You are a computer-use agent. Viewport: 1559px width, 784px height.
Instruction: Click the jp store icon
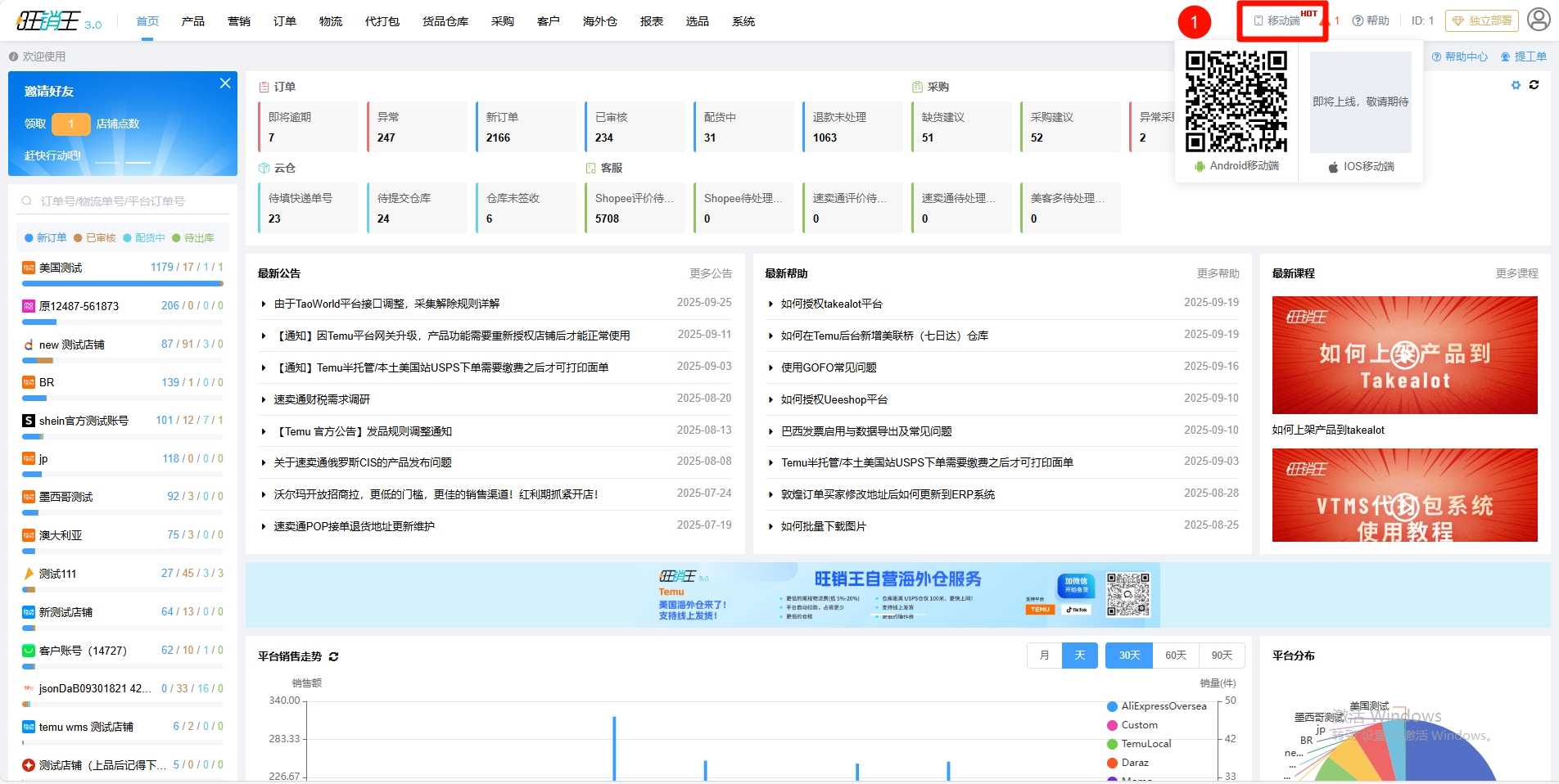tap(29, 458)
